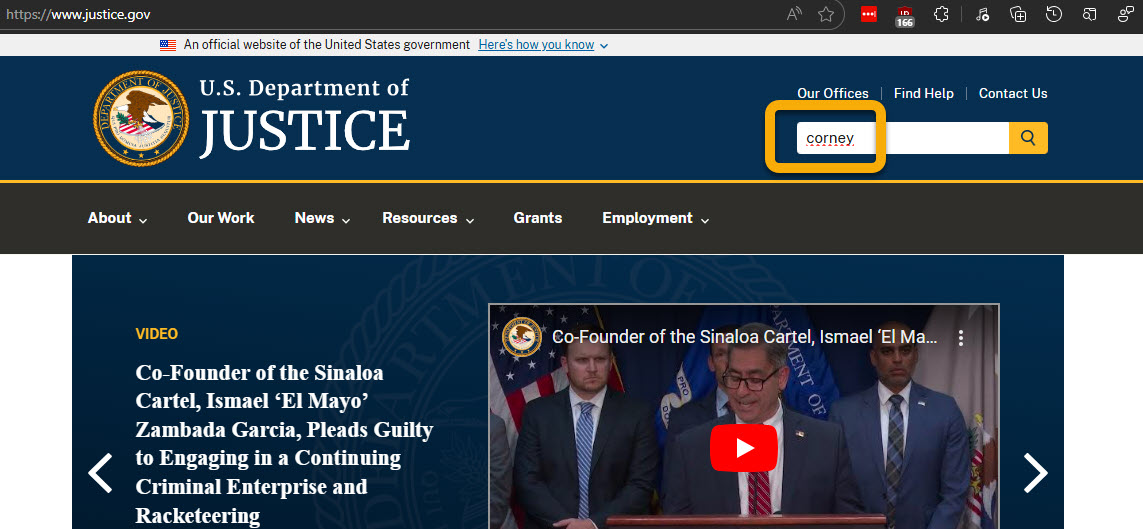Viewport: 1143px width, 529px height.
Task: Open the Co-Founder of Sinaloa Cartel headline
Action: pos(284,444)
